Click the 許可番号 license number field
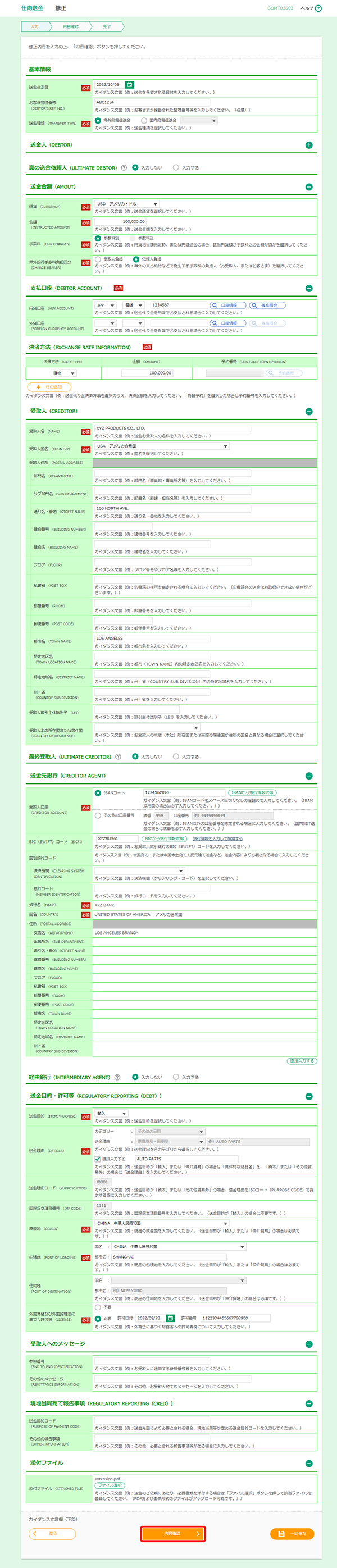337x1568 pixels. point(235,1318)
